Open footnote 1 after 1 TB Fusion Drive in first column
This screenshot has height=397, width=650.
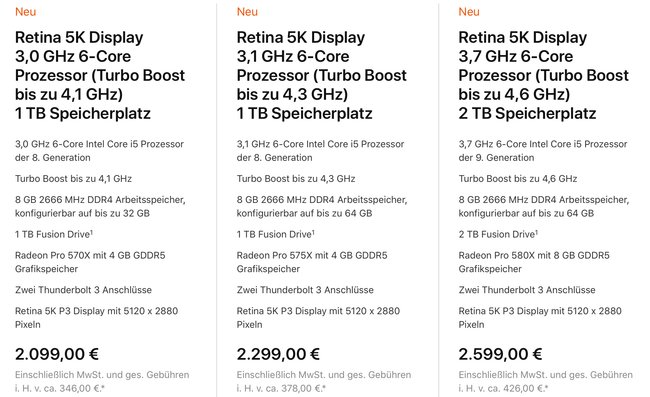click(x=92, y=232)
